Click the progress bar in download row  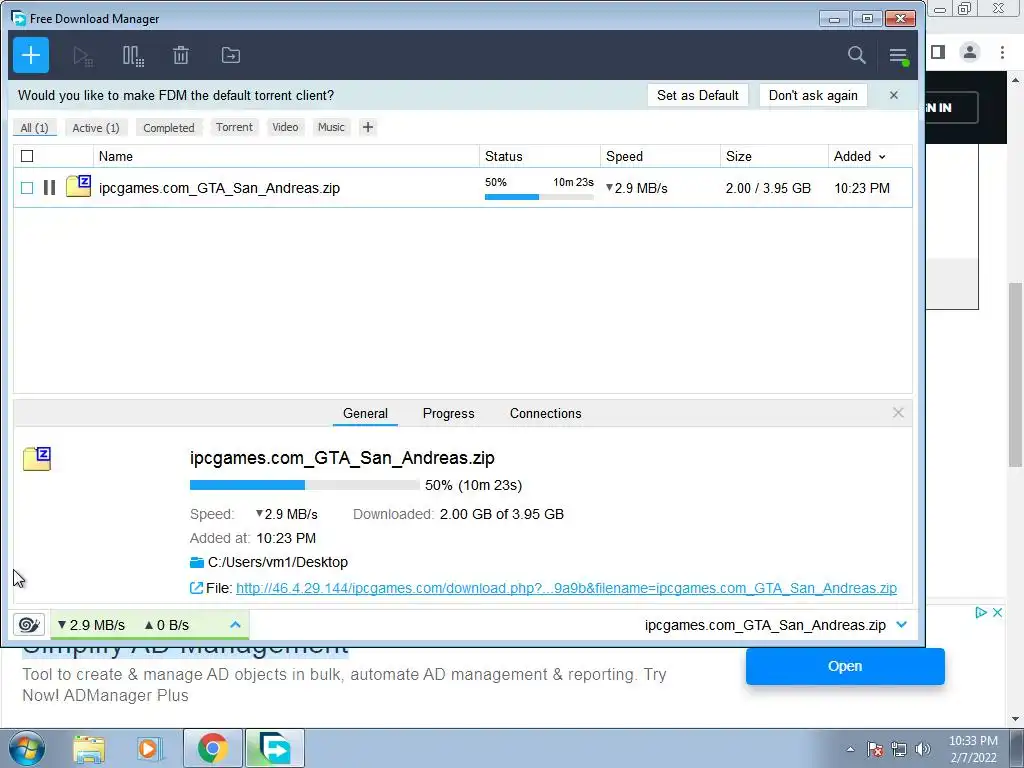pyautogui.click(x=539, y=197)
